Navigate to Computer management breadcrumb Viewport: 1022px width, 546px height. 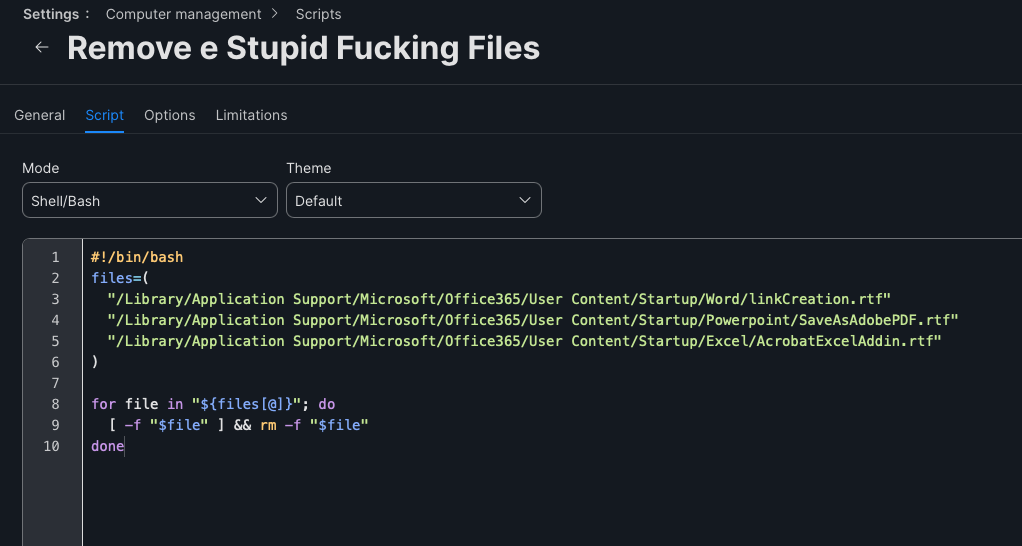point(183,14)
